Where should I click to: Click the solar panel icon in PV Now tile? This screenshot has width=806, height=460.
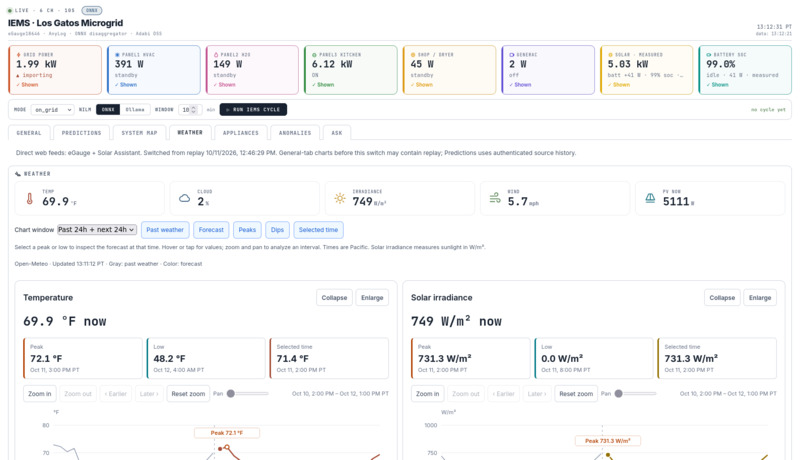[x=650, y=198]
